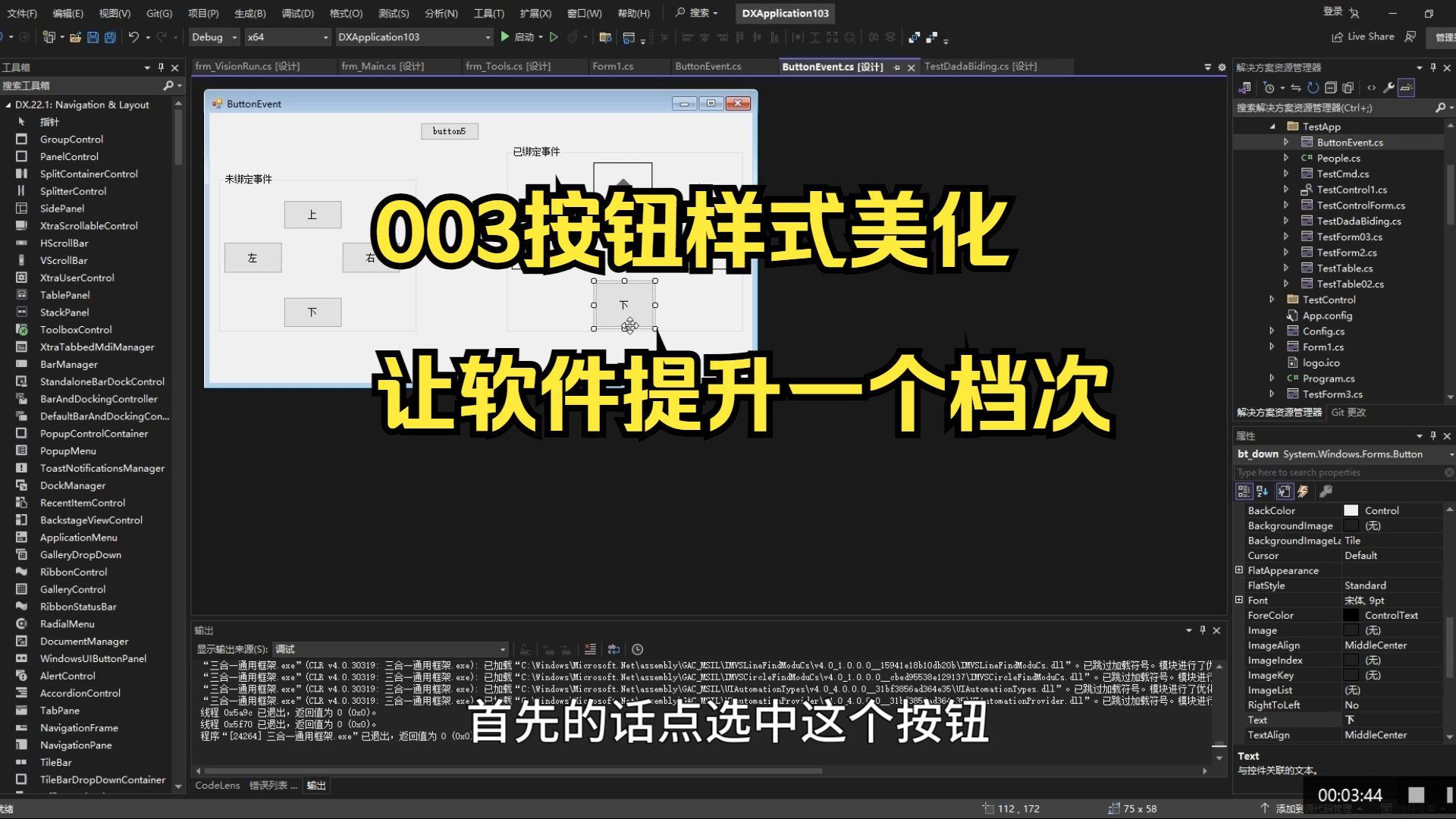1456x819 pixels.
Task: Select the Undo icon in toolbar
Action: 132,37
